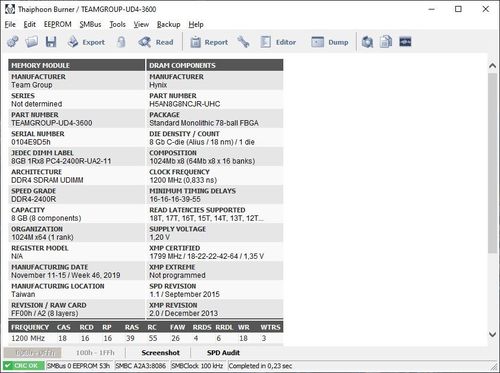
Task: Select the first address range tab at the bottom left
Action: point(33,353)
